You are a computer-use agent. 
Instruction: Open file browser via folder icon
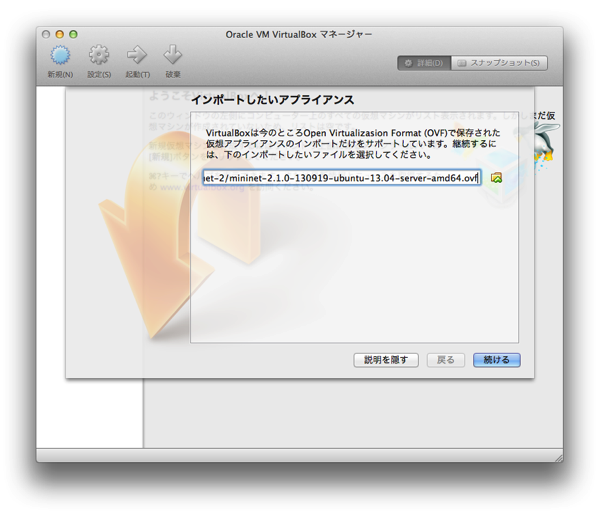click(497, 178)
